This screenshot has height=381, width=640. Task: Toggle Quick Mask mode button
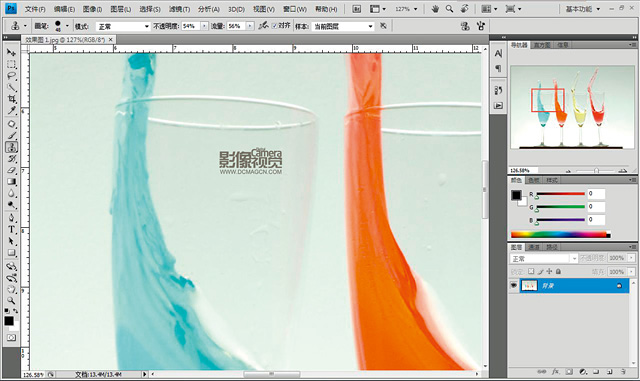[x=11, y=338]
